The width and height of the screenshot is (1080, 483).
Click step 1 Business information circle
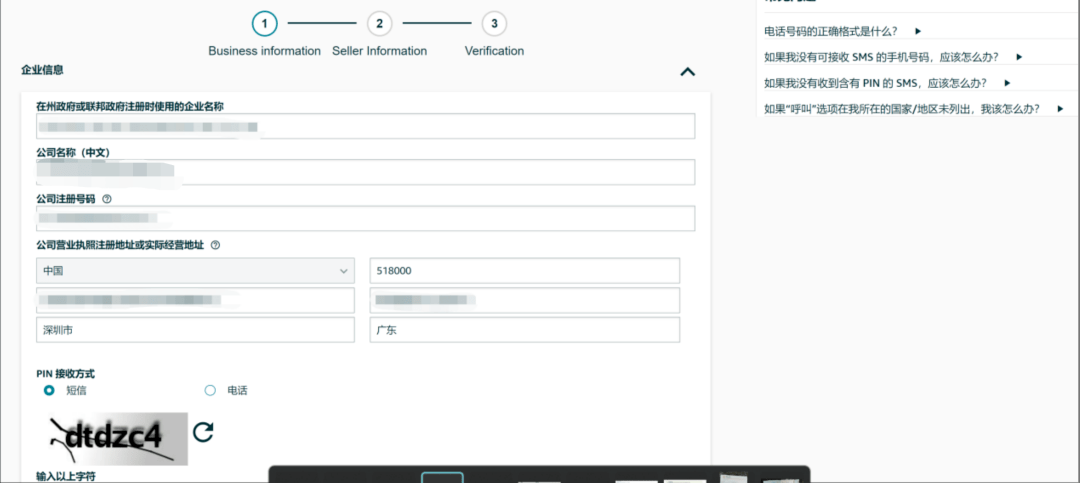pyautogui.click(x=264, y=23)
